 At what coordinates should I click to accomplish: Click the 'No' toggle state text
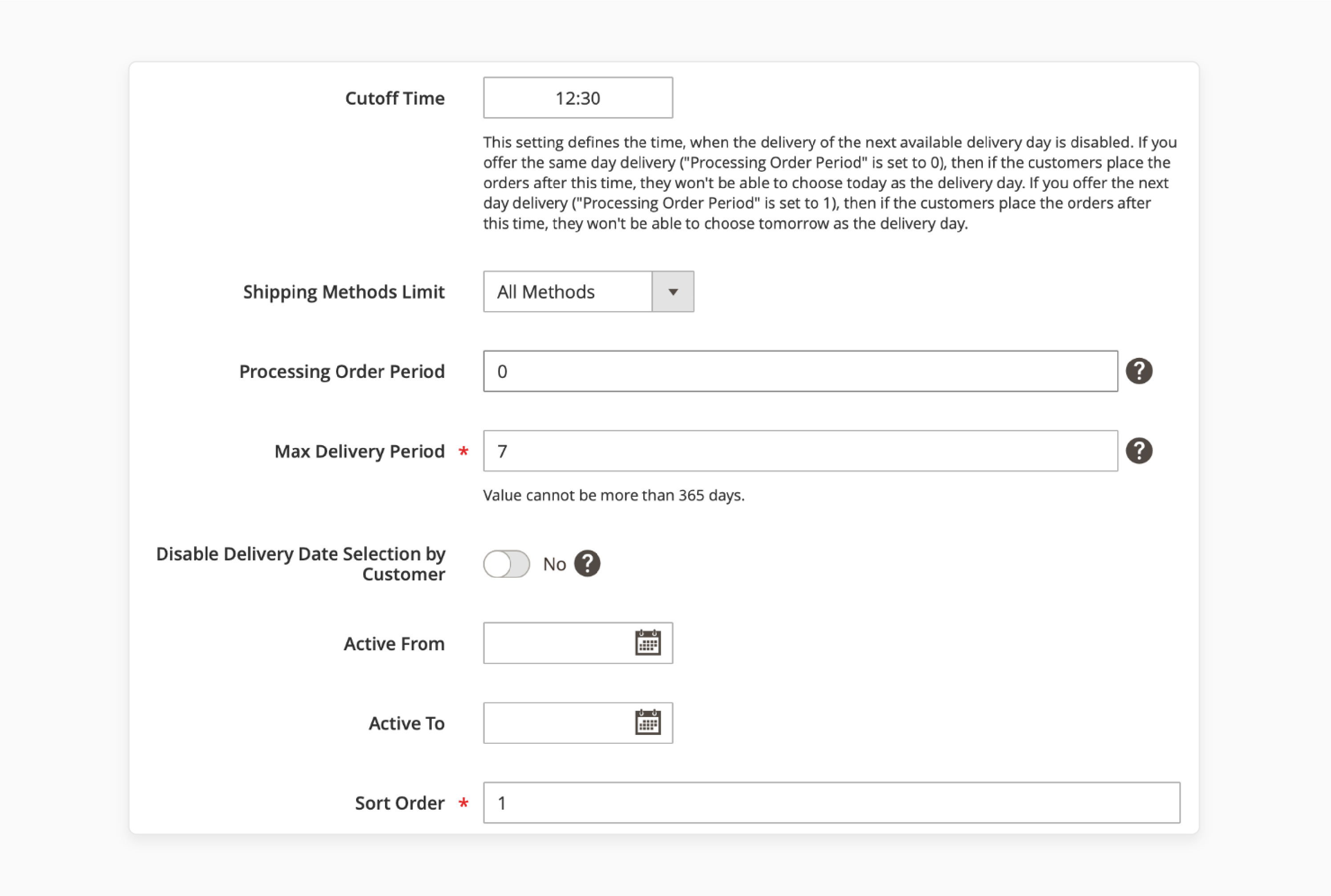point(554,564)
